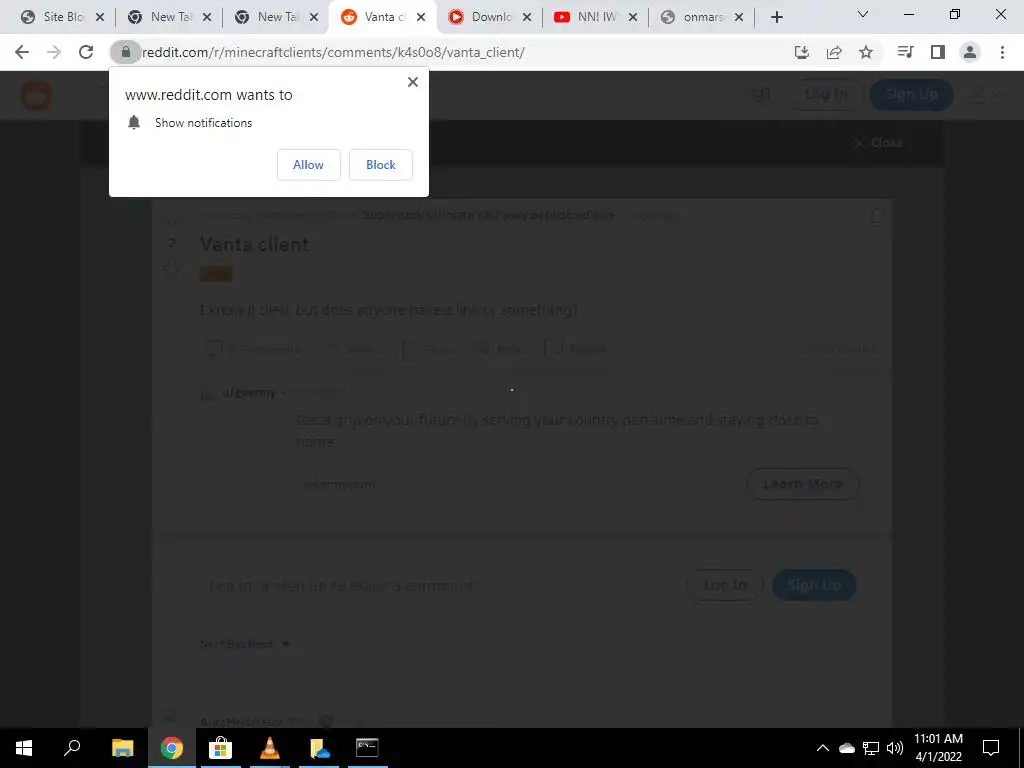1024x768 pixels.
Task: Click the post notification bell icon
Action: click(x=877, y=216)
